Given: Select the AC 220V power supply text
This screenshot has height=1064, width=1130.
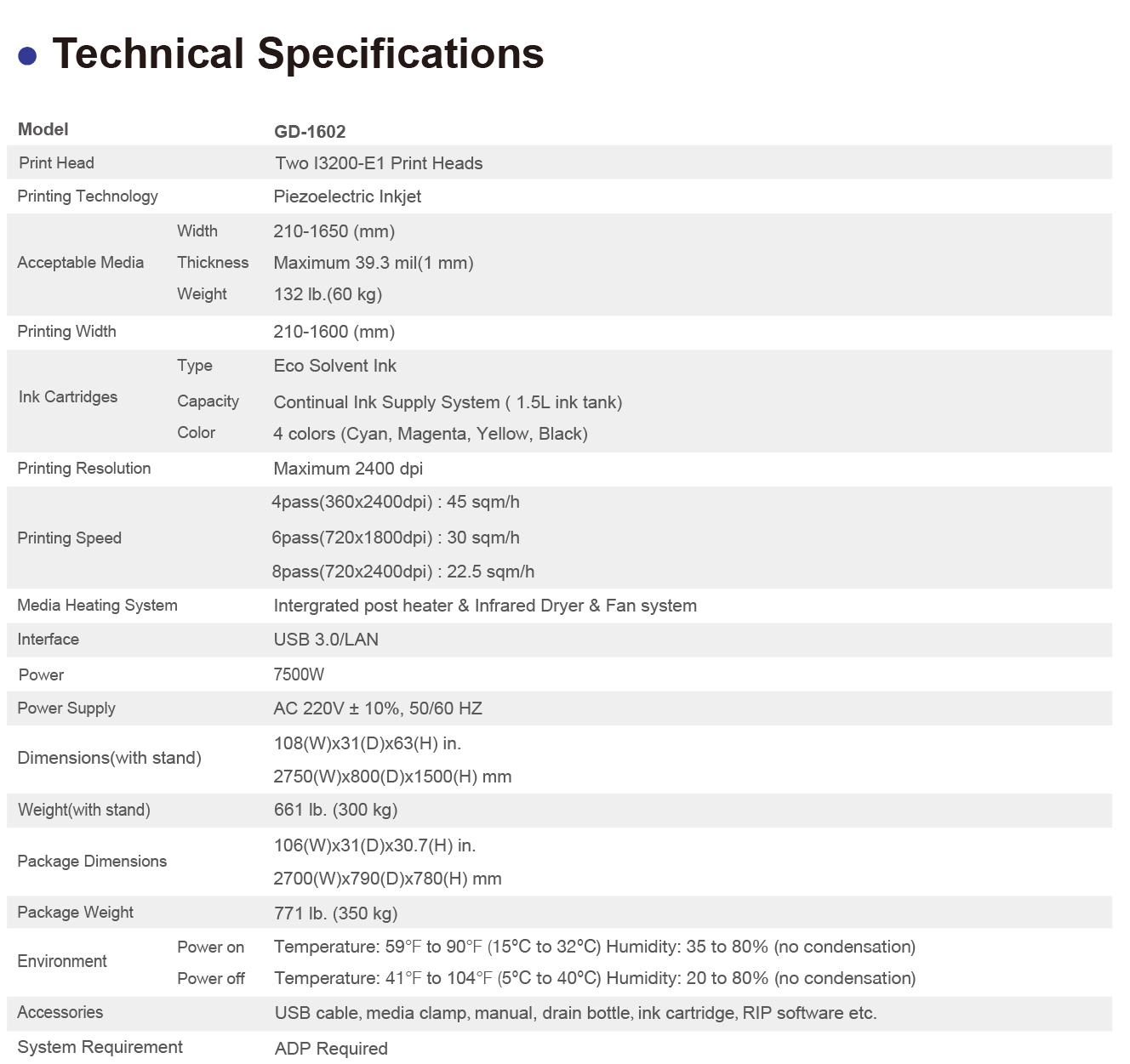Looking at the screenshot, I should pos(378,708).
